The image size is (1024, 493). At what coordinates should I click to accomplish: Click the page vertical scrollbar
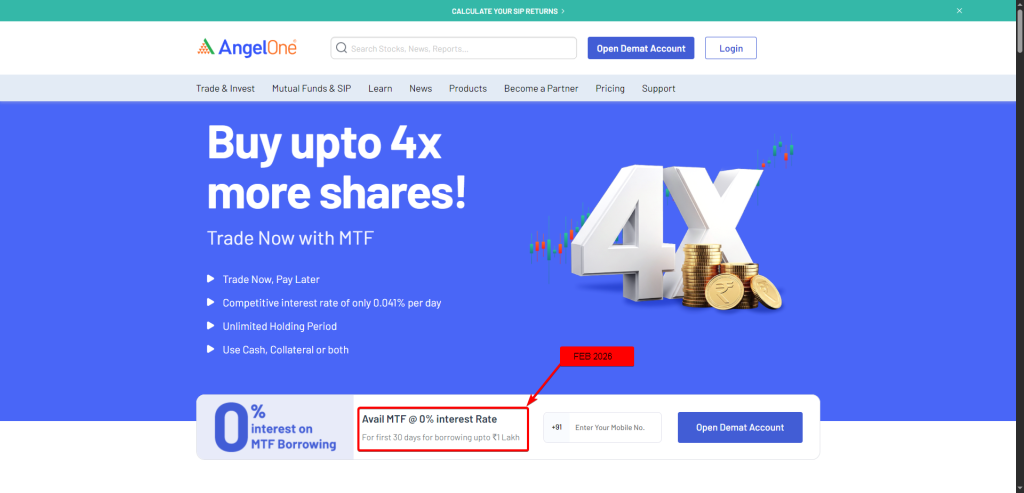(x=1019, y=246)
